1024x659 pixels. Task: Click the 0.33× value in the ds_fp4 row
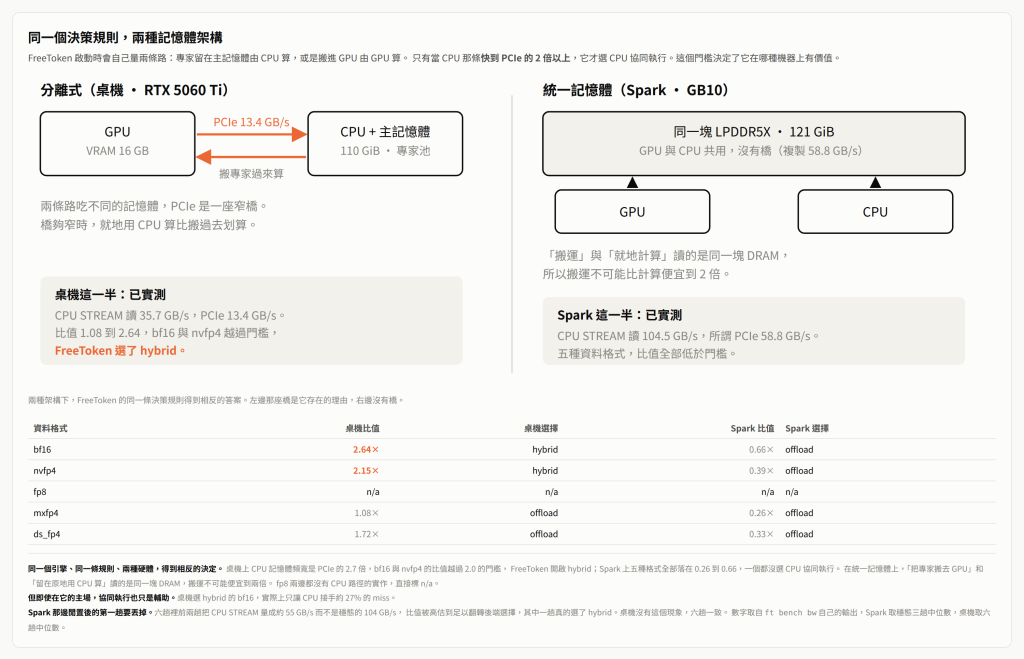point(761,534)
